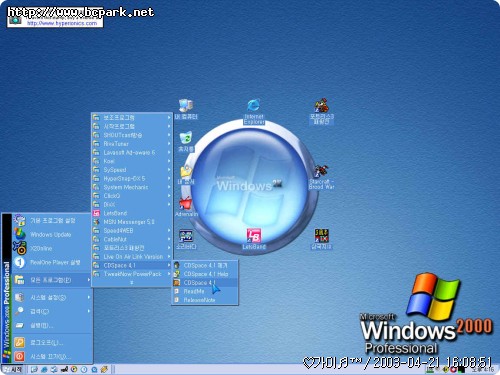Click the Start button on the taskbar

point(13,369)
